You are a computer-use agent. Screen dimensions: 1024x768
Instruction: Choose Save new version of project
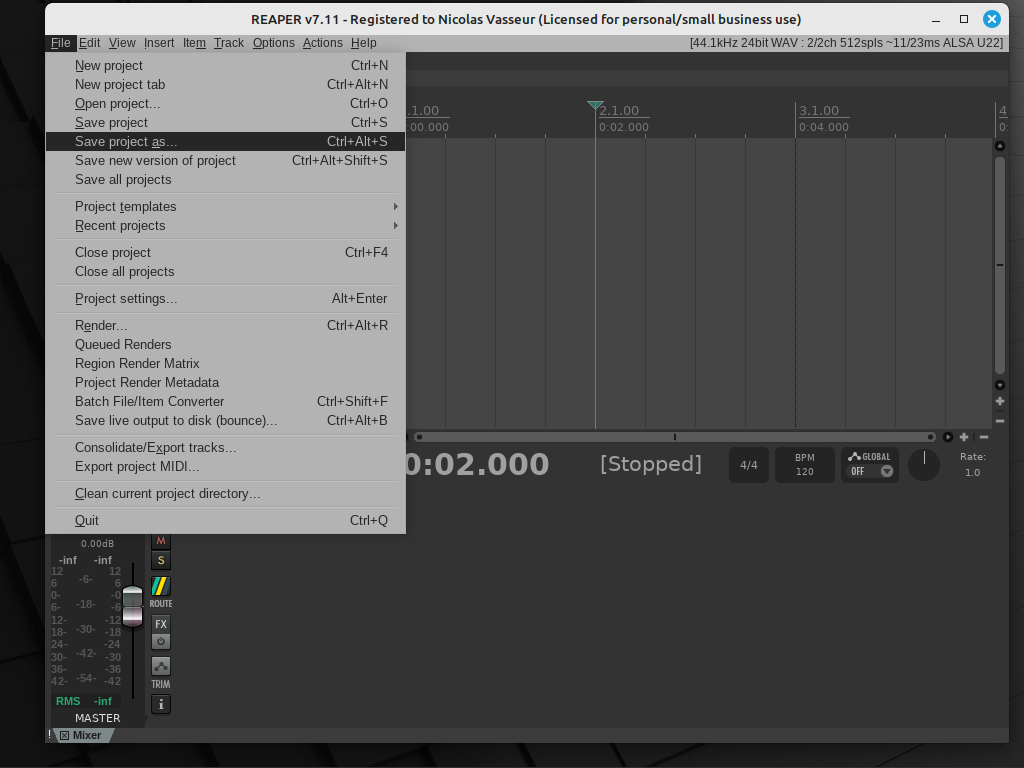tap(226, 160)
